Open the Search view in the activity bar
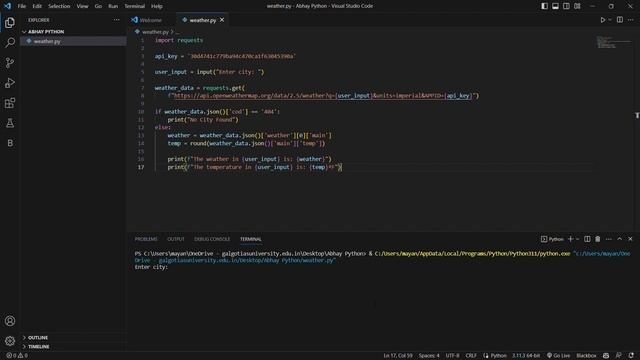The image size is (640, 360). click(10, 42)
